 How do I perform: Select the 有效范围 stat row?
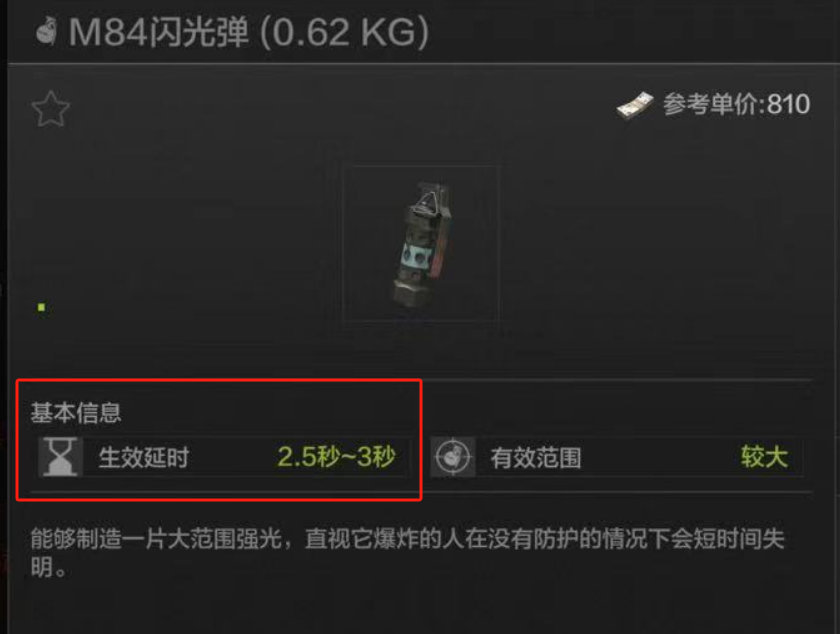(x=617, y=457)
